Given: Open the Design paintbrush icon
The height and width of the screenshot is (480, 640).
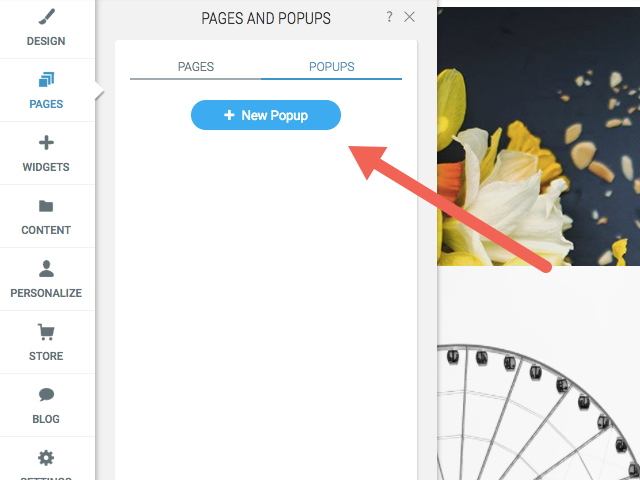Looking at the screenshot, I should pos(46,17).
